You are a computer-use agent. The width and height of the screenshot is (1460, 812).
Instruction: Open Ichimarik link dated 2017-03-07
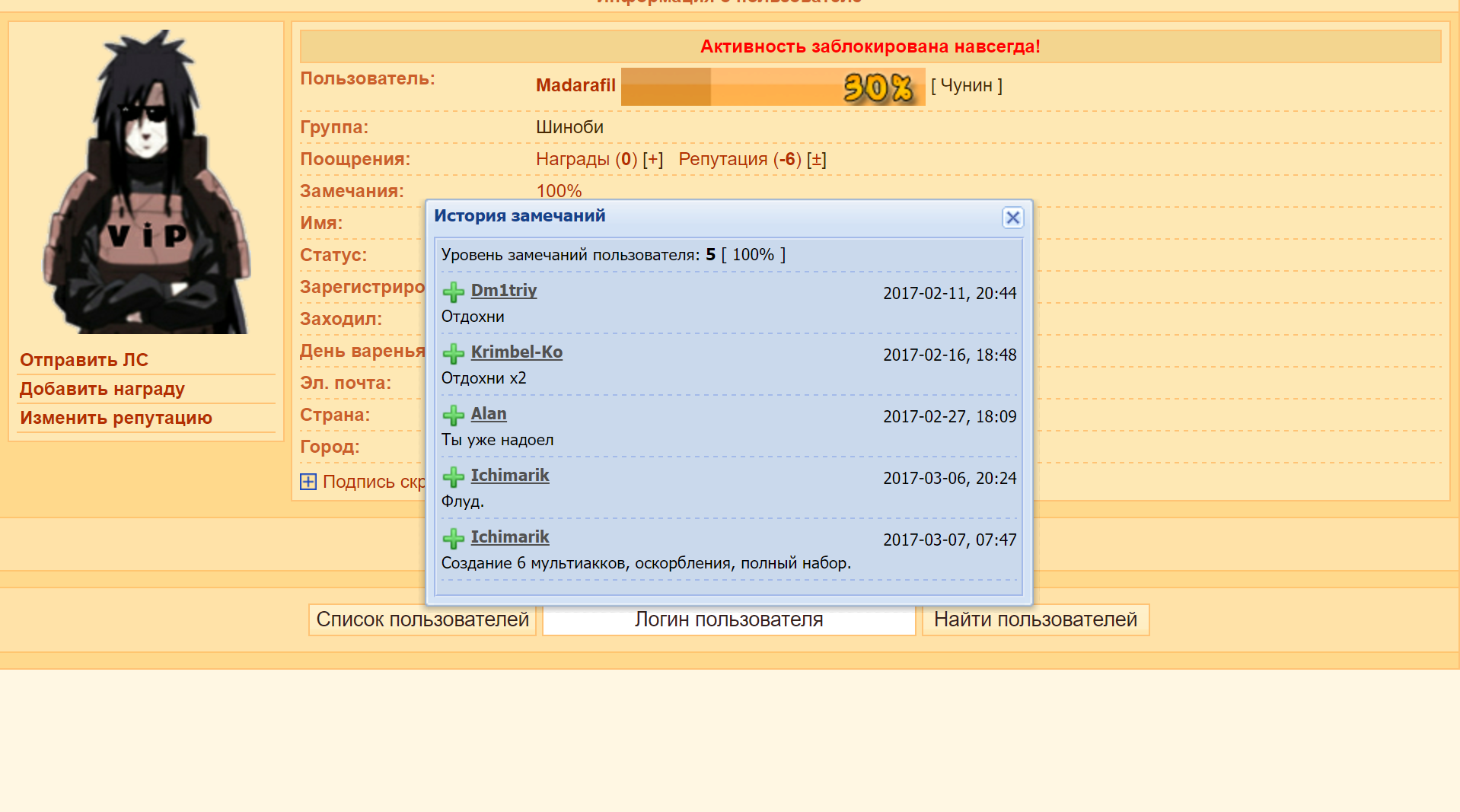point(510,537)
